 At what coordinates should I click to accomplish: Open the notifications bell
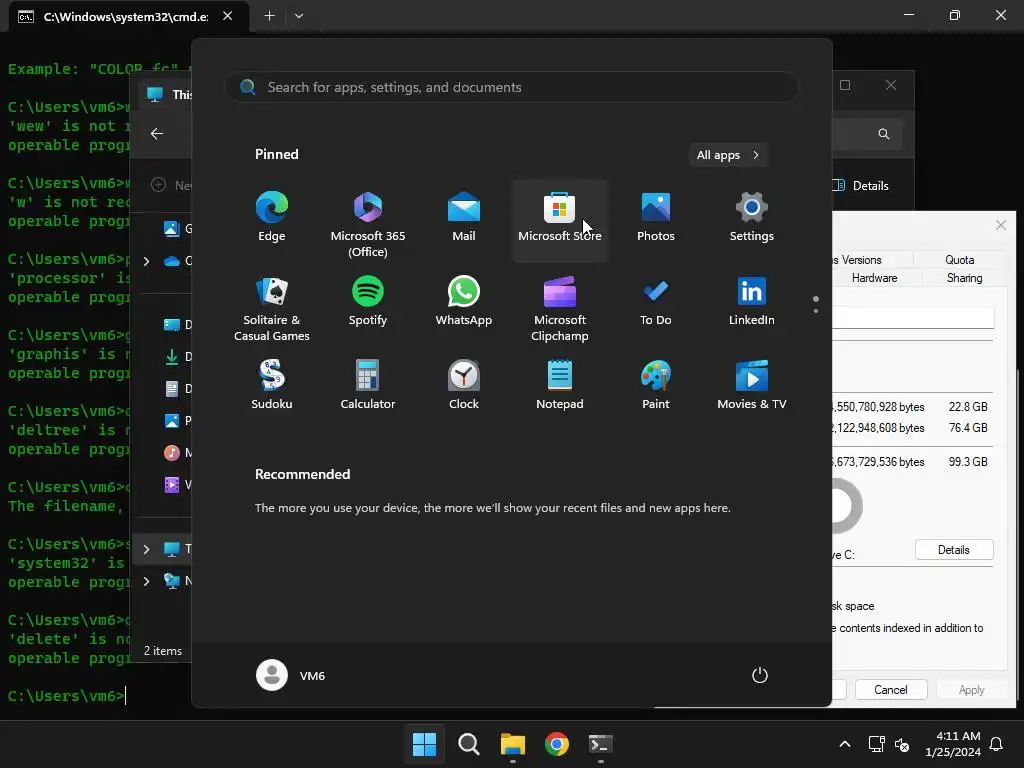pos(997,744)
